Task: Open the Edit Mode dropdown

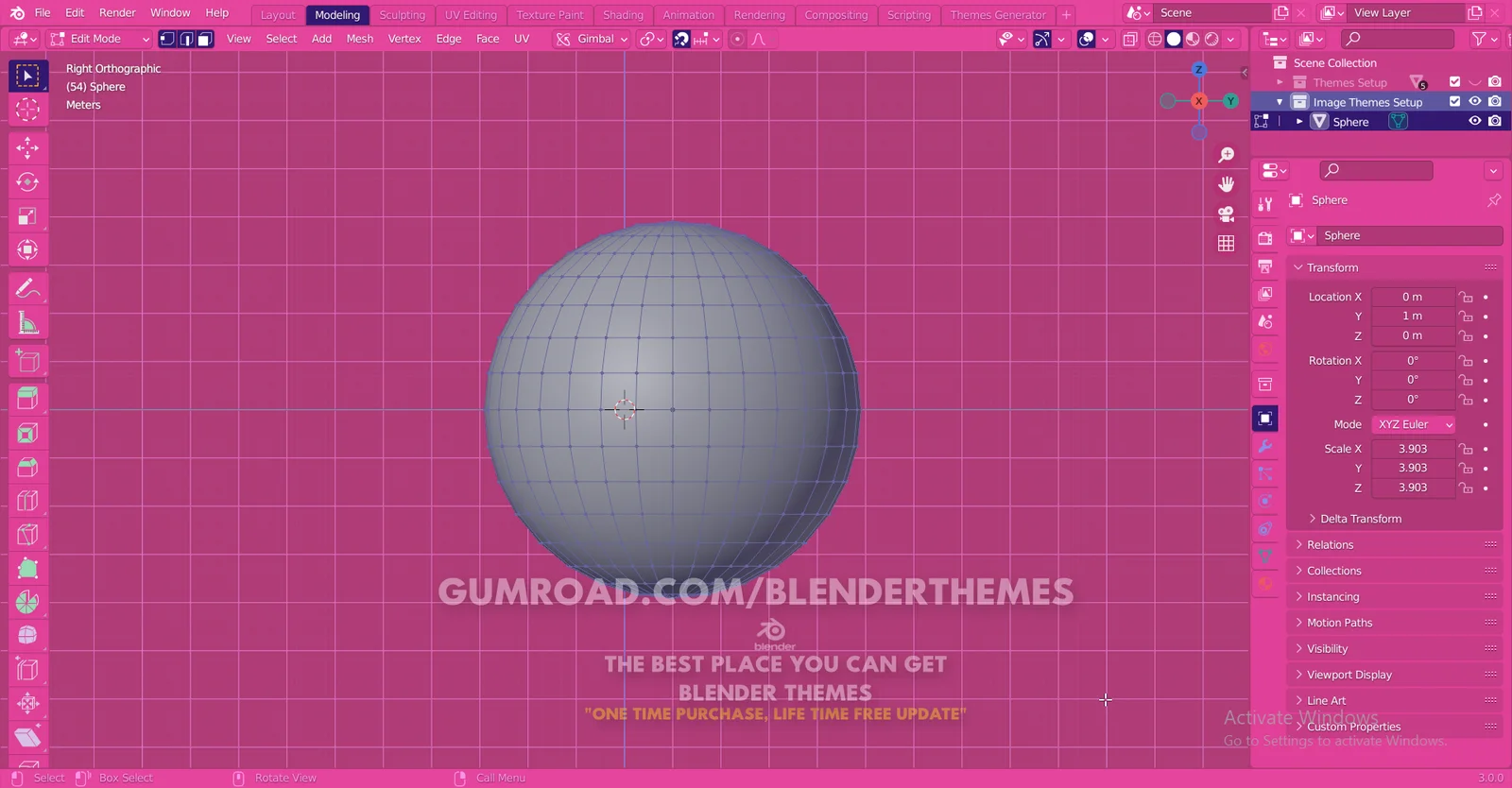Action: coord(99,39)
